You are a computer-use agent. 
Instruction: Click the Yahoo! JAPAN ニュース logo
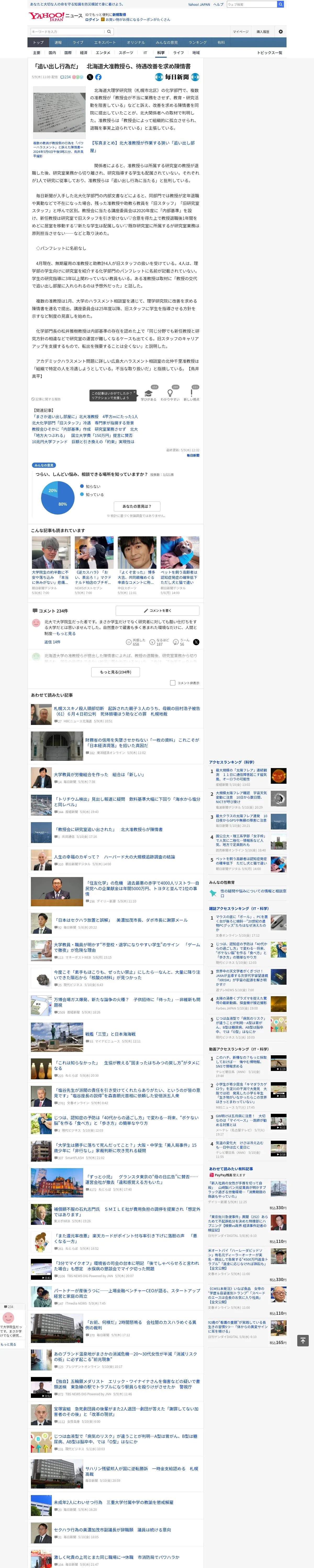coord(55,16)
